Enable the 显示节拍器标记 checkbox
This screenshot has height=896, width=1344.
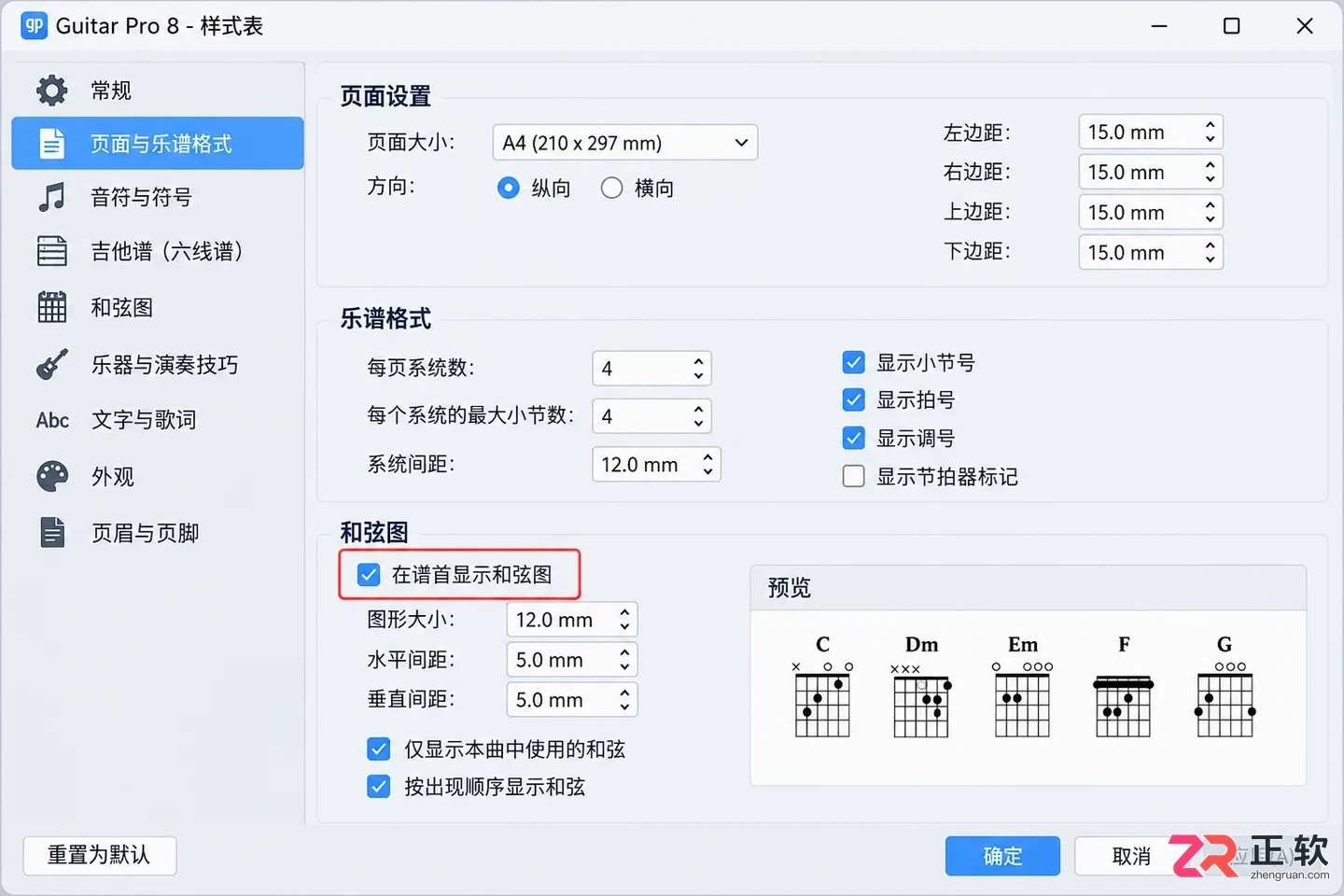coord(854,477)
